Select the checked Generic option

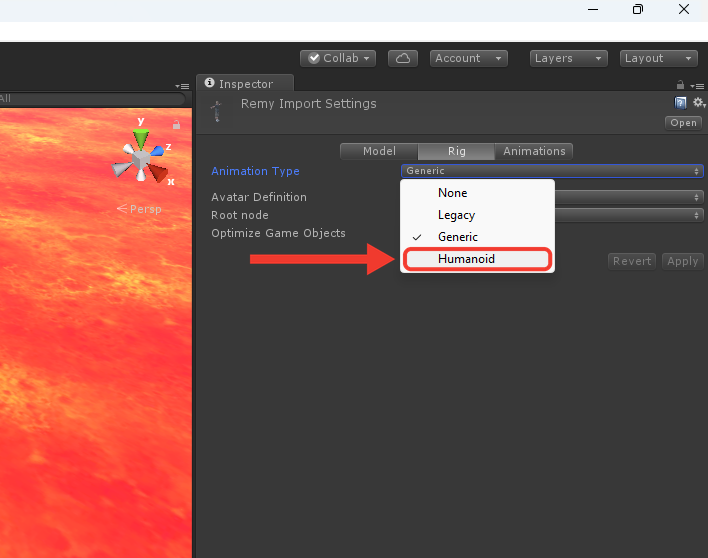pos(477,237)
